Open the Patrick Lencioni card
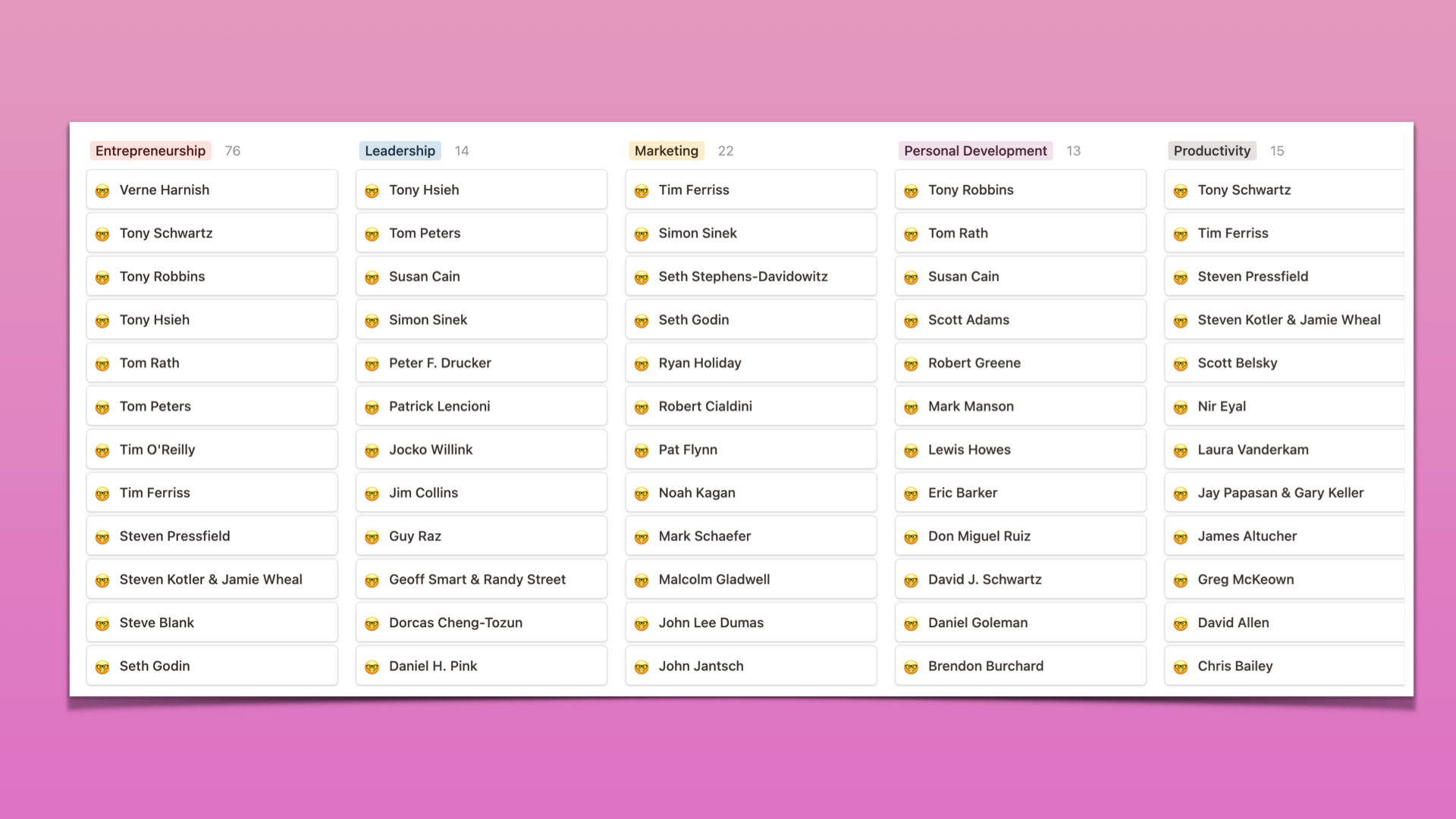This screenshot has height=819, width=1456. [x=482, y=406]
